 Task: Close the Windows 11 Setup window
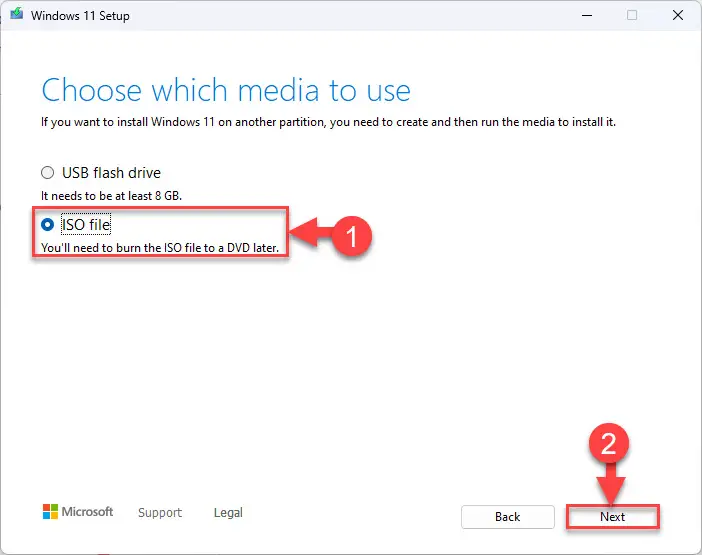tap(678, 15)
